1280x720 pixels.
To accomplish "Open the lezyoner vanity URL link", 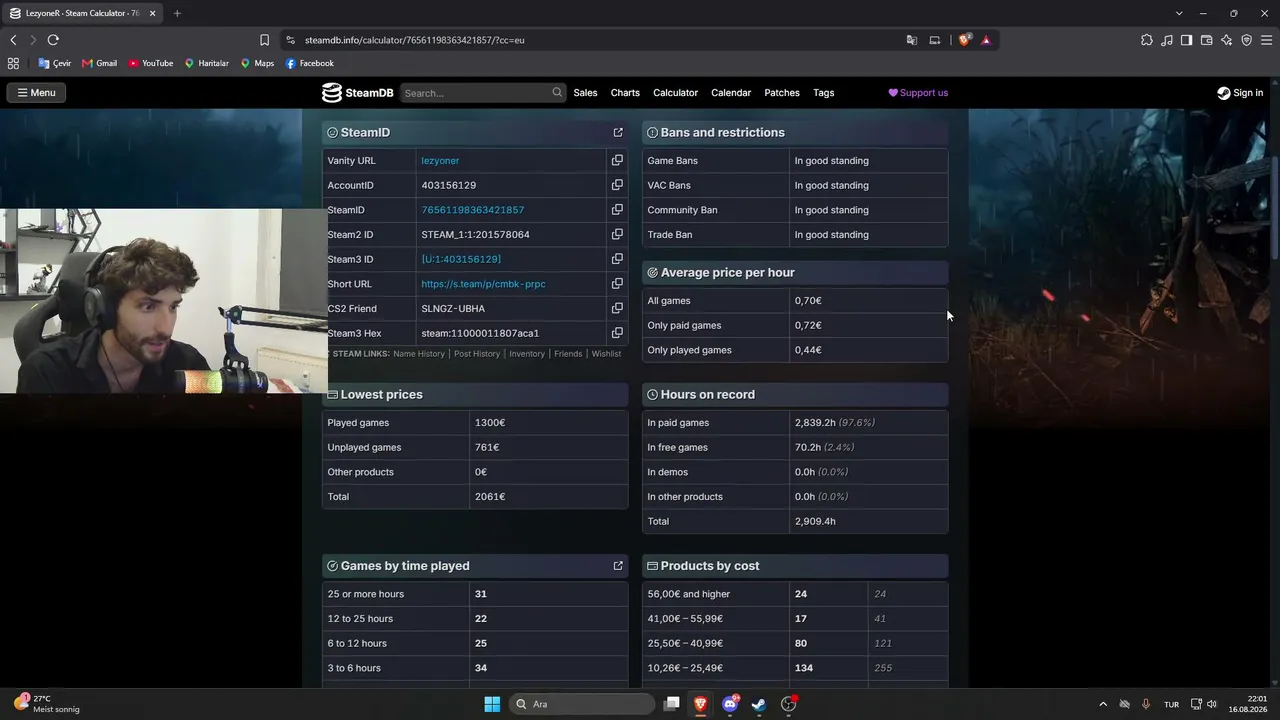I will [440, 160].
